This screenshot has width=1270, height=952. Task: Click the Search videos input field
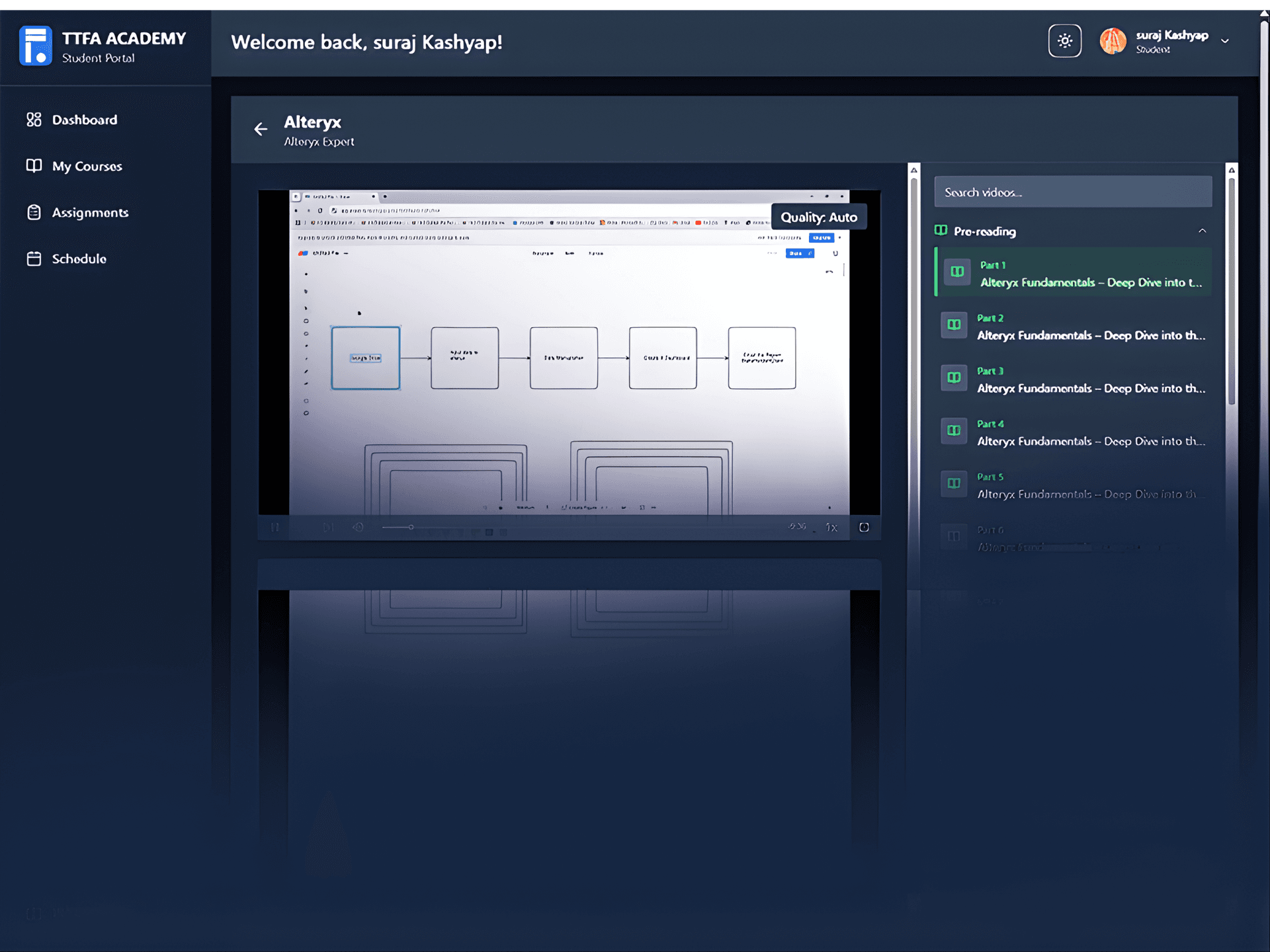(1072, 192)
